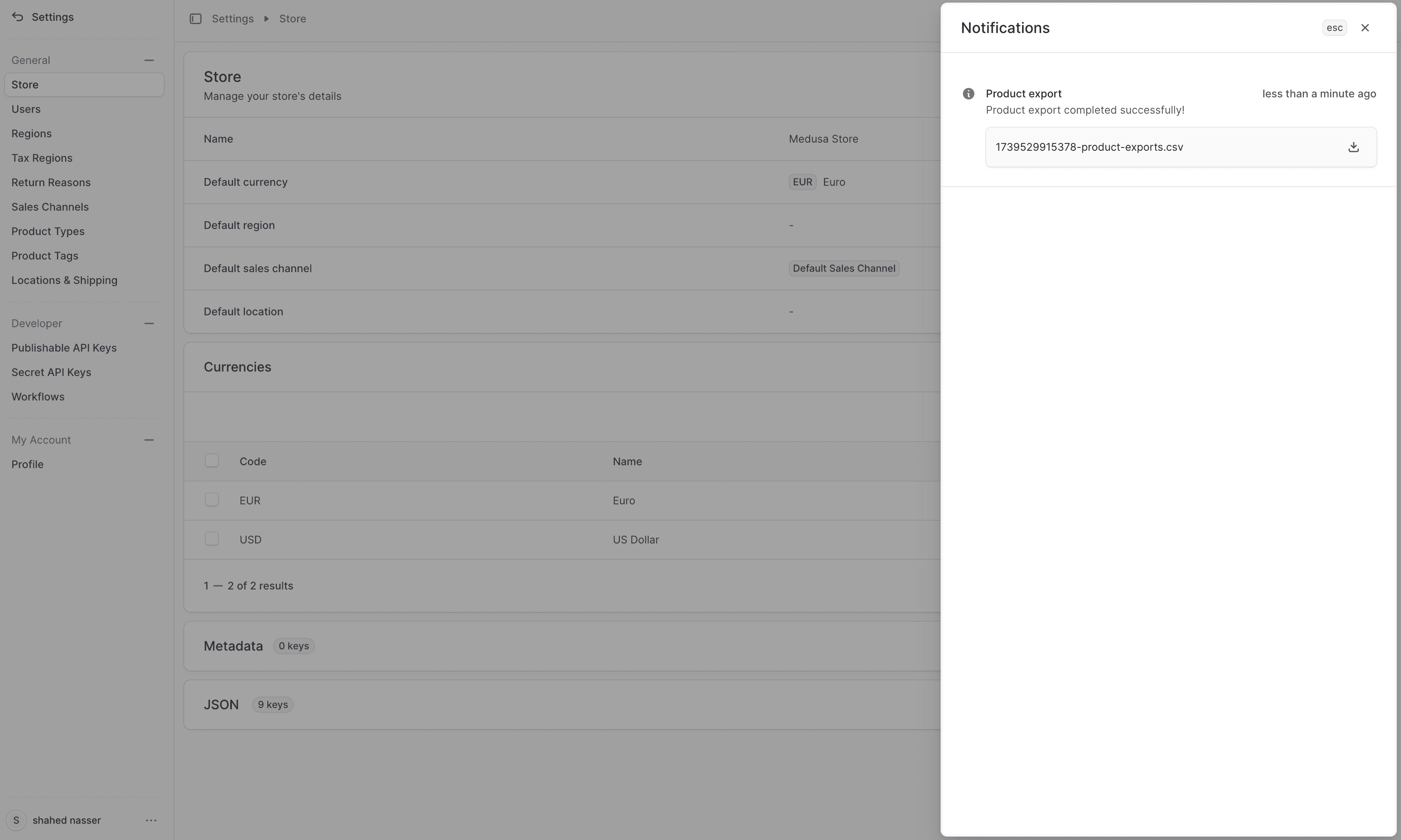Close the Notifications panel

click(x=1365, y=27)
